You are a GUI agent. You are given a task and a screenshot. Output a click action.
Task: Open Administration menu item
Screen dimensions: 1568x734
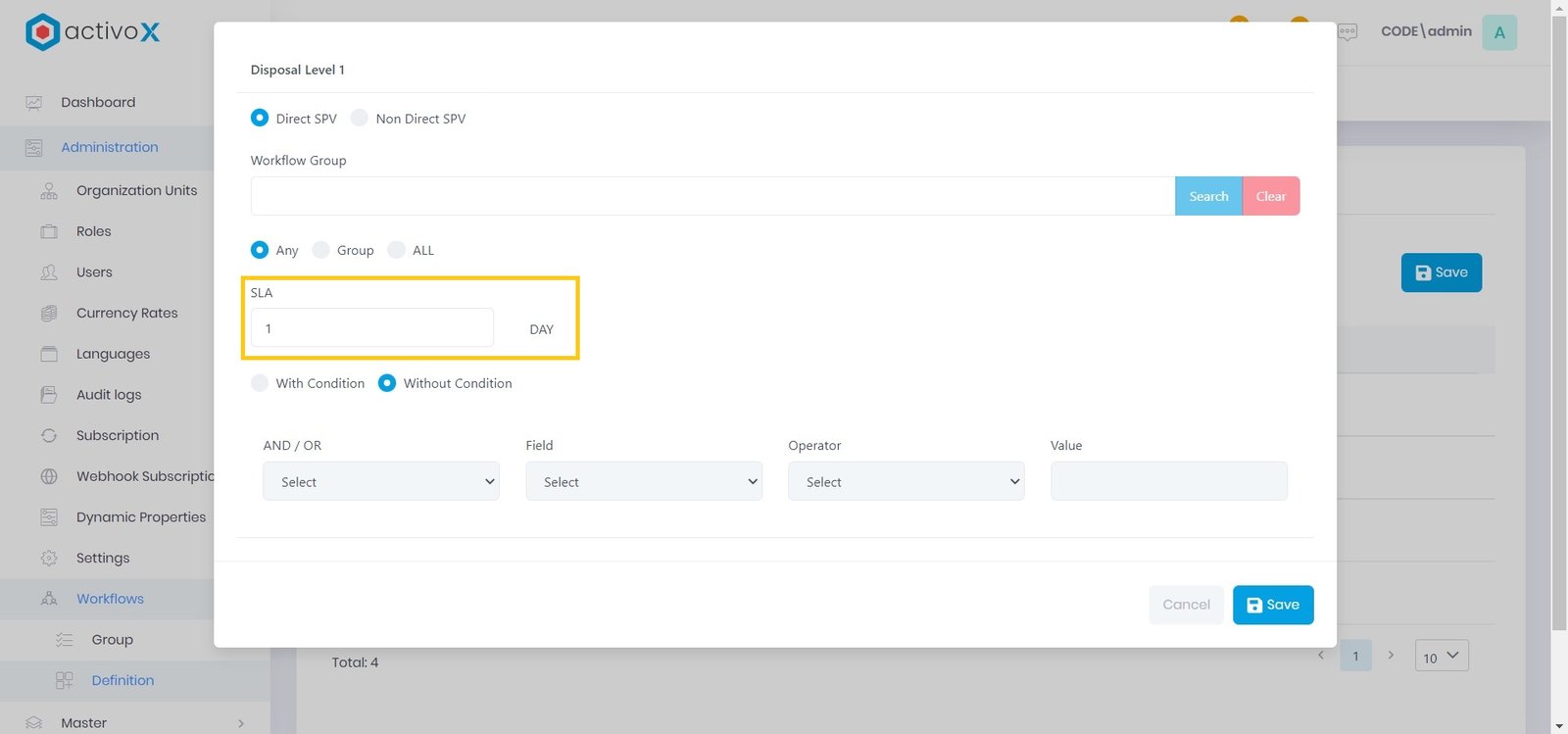110,147
